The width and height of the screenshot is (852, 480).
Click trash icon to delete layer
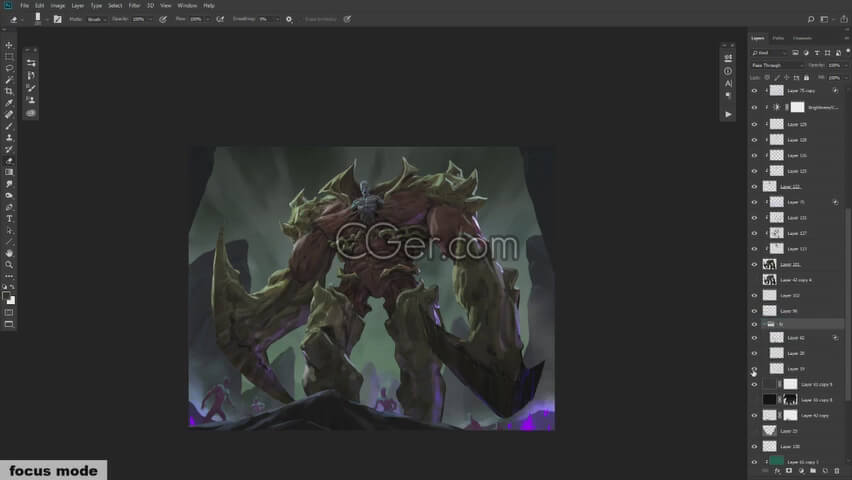[837, 471]
